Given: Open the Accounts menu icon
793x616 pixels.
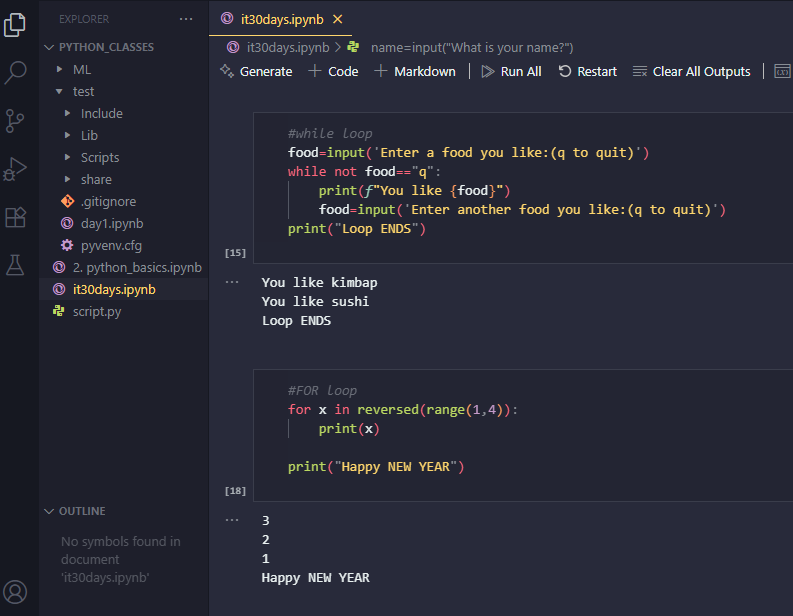Looking at the screenshot, I should coord(15,592).
